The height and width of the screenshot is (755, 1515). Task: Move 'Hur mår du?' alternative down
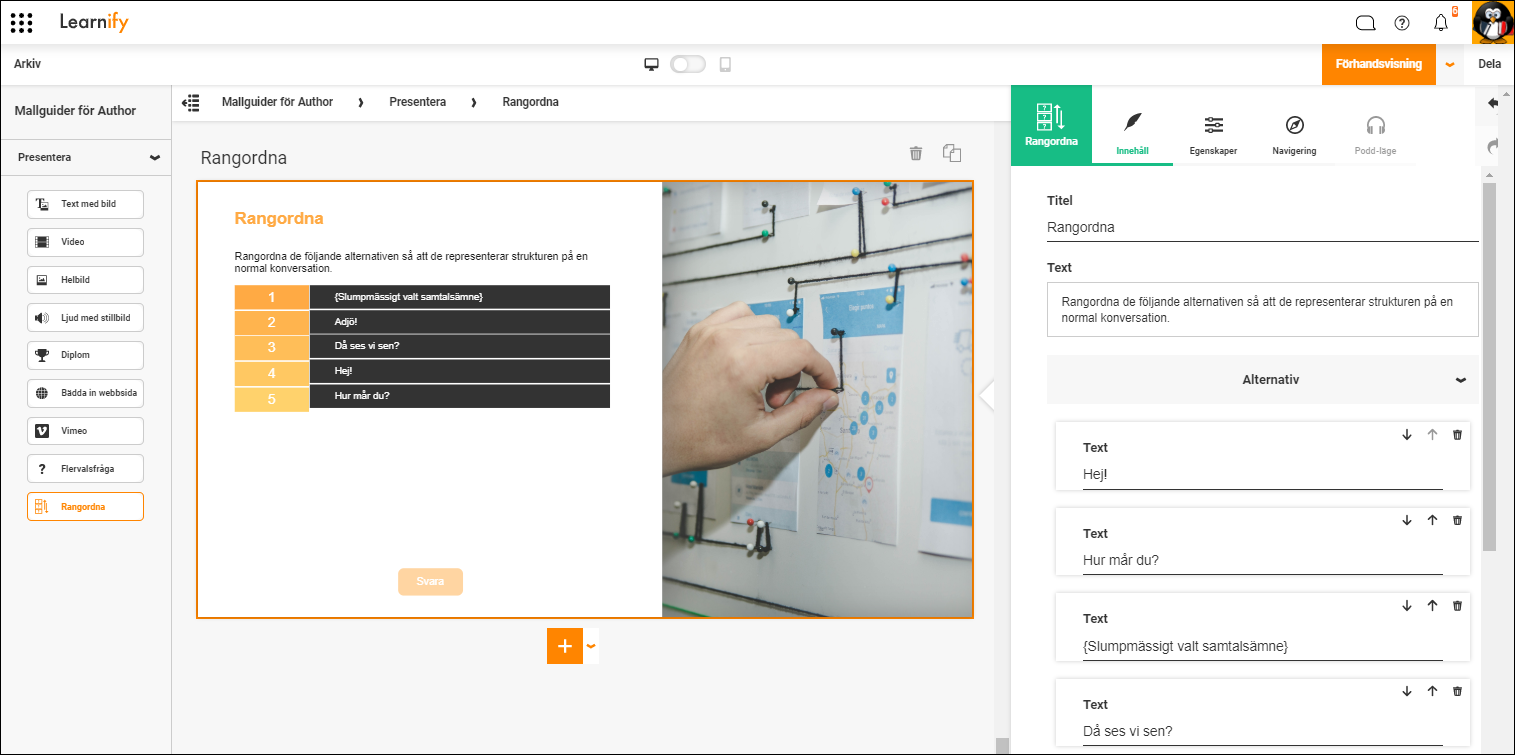[1407, 520]
